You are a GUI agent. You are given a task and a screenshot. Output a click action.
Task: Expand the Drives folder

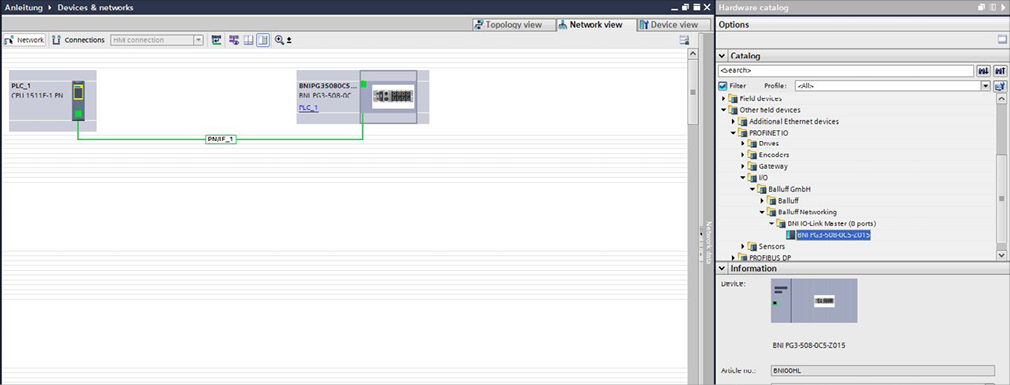tap(743, 144)
